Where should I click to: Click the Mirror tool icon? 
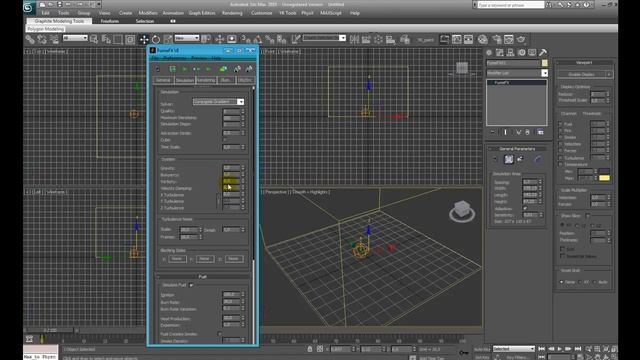tap(354, 39)
